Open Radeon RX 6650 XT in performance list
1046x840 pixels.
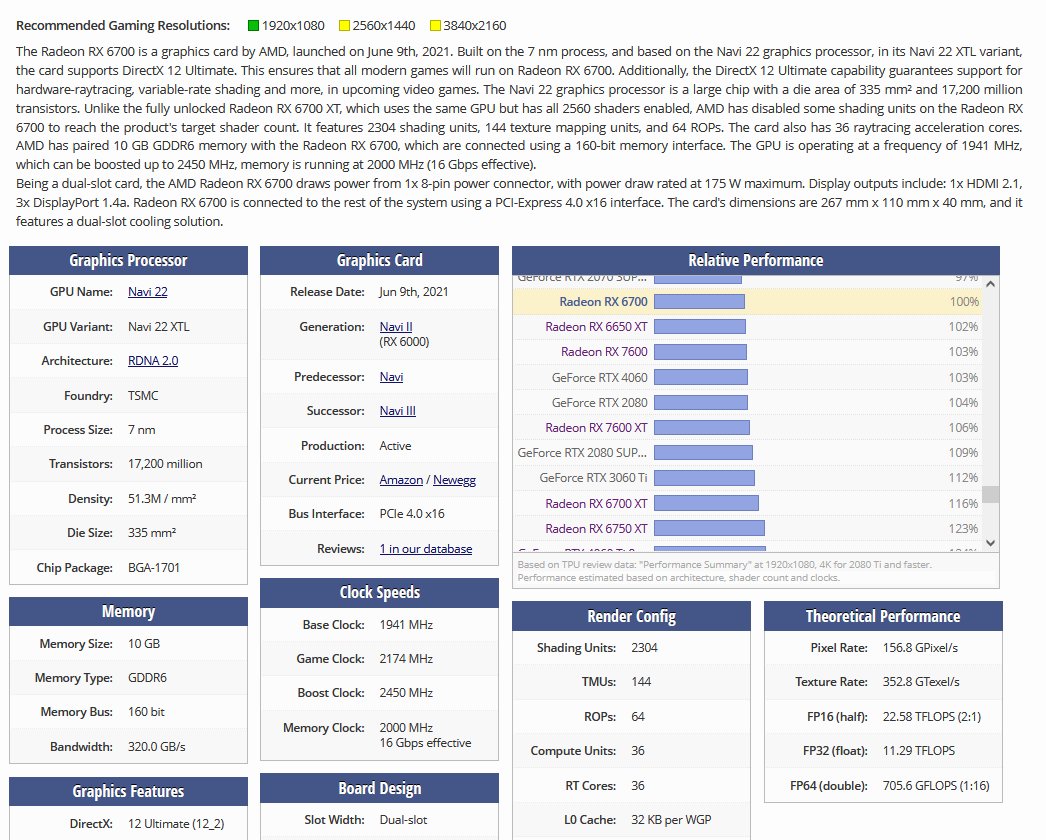point(596,326)
